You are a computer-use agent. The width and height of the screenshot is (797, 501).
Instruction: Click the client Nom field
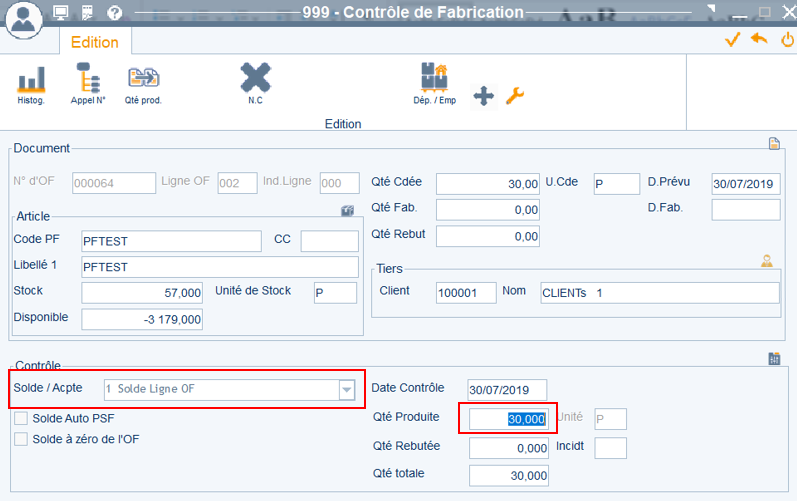(x=660, y=293)
